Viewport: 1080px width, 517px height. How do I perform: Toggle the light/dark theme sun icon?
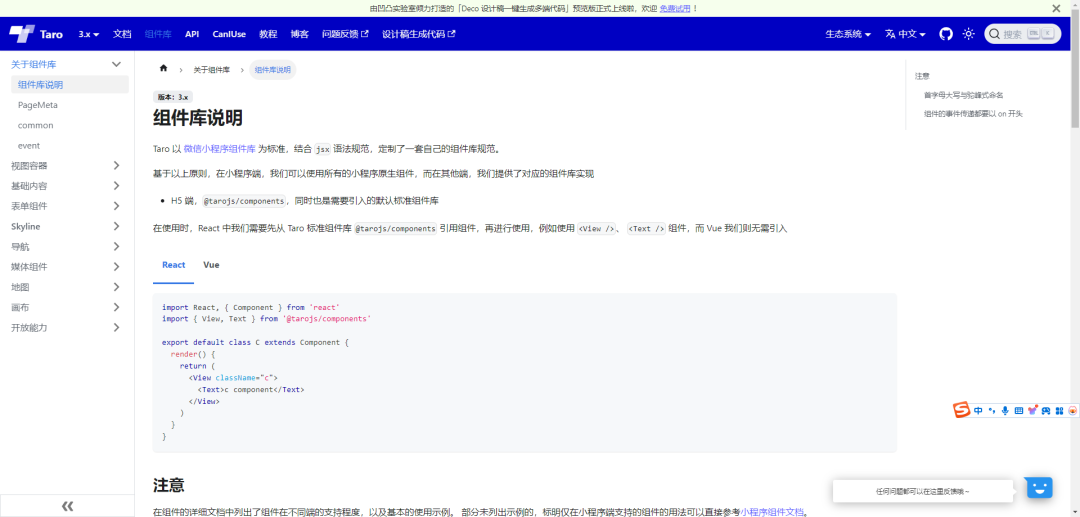[968, 34]
